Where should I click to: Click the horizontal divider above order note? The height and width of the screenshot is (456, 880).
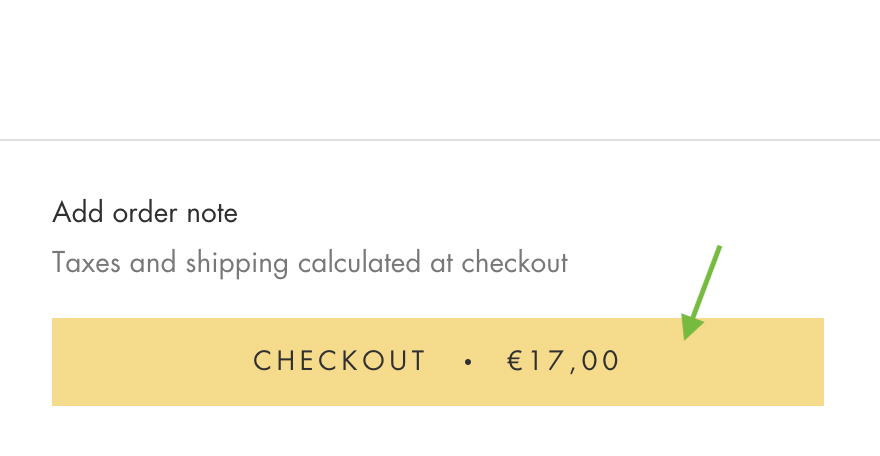point(440,140)
